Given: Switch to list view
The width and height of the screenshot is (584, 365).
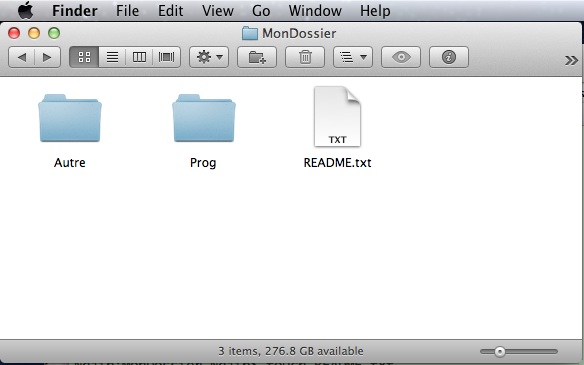Looking at the screenshot, I should (112, 57).
